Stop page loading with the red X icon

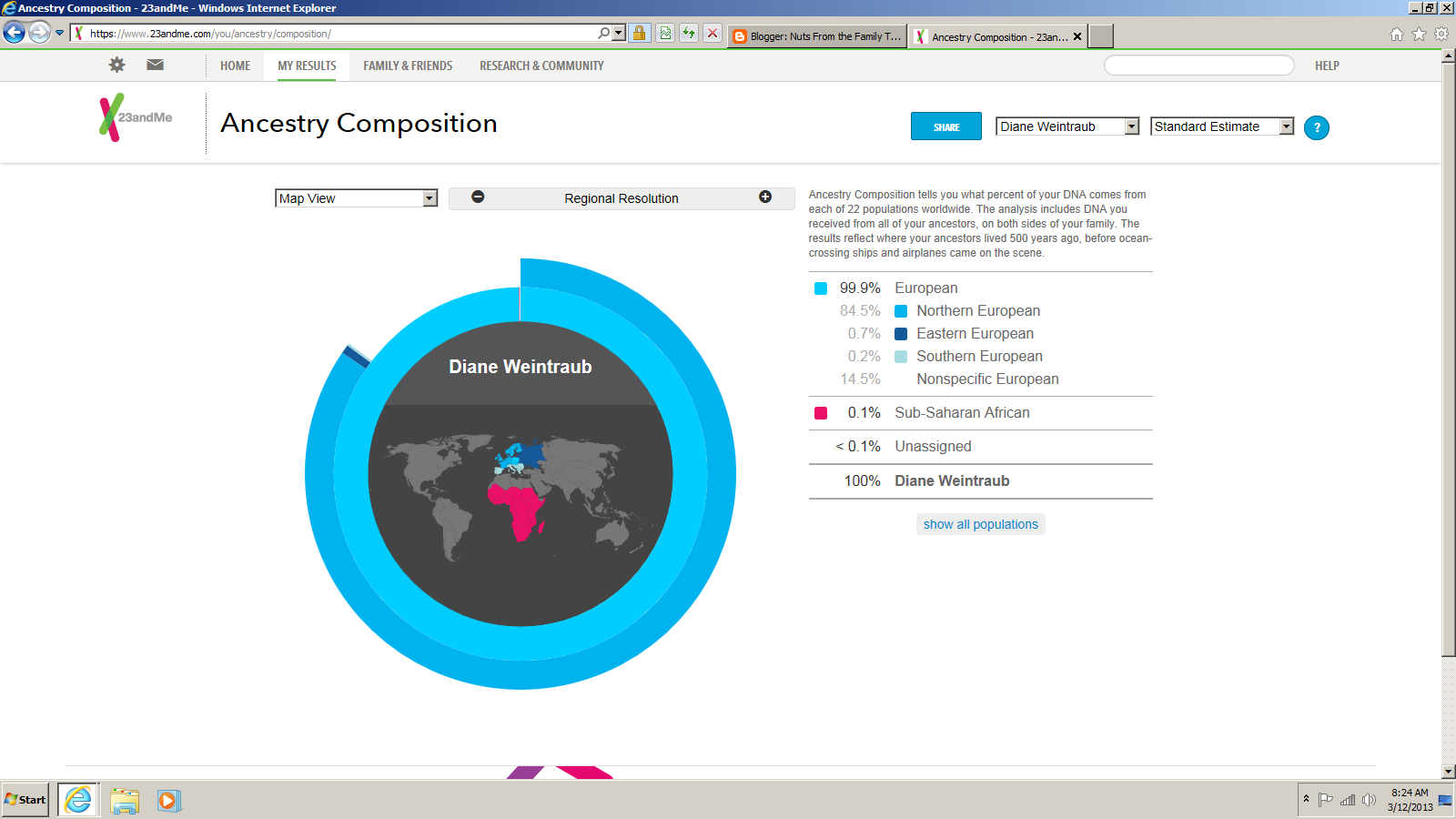click(x=710, y=33)
